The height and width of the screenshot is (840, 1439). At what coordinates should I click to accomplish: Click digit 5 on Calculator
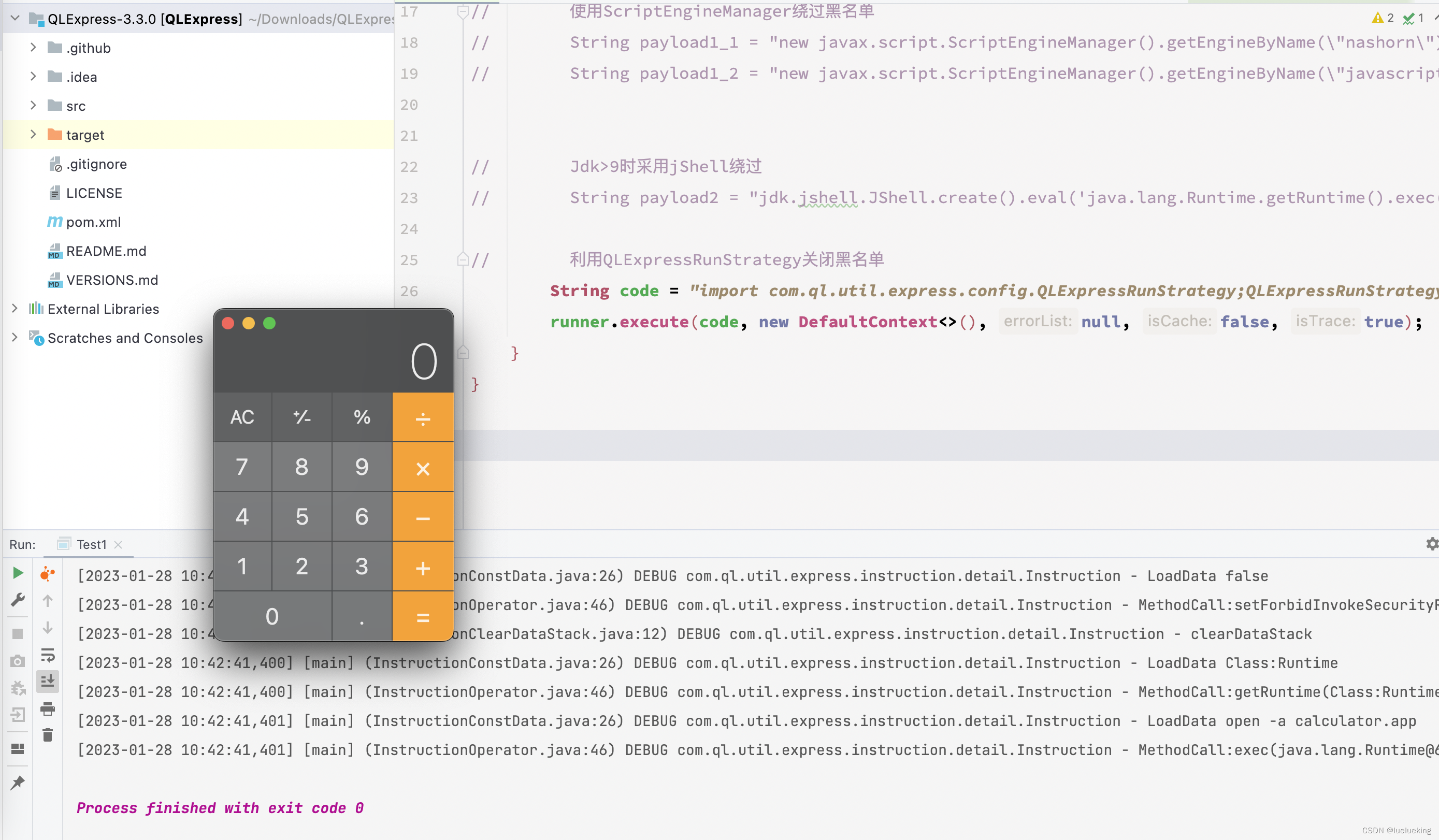[x=302, y=517]
